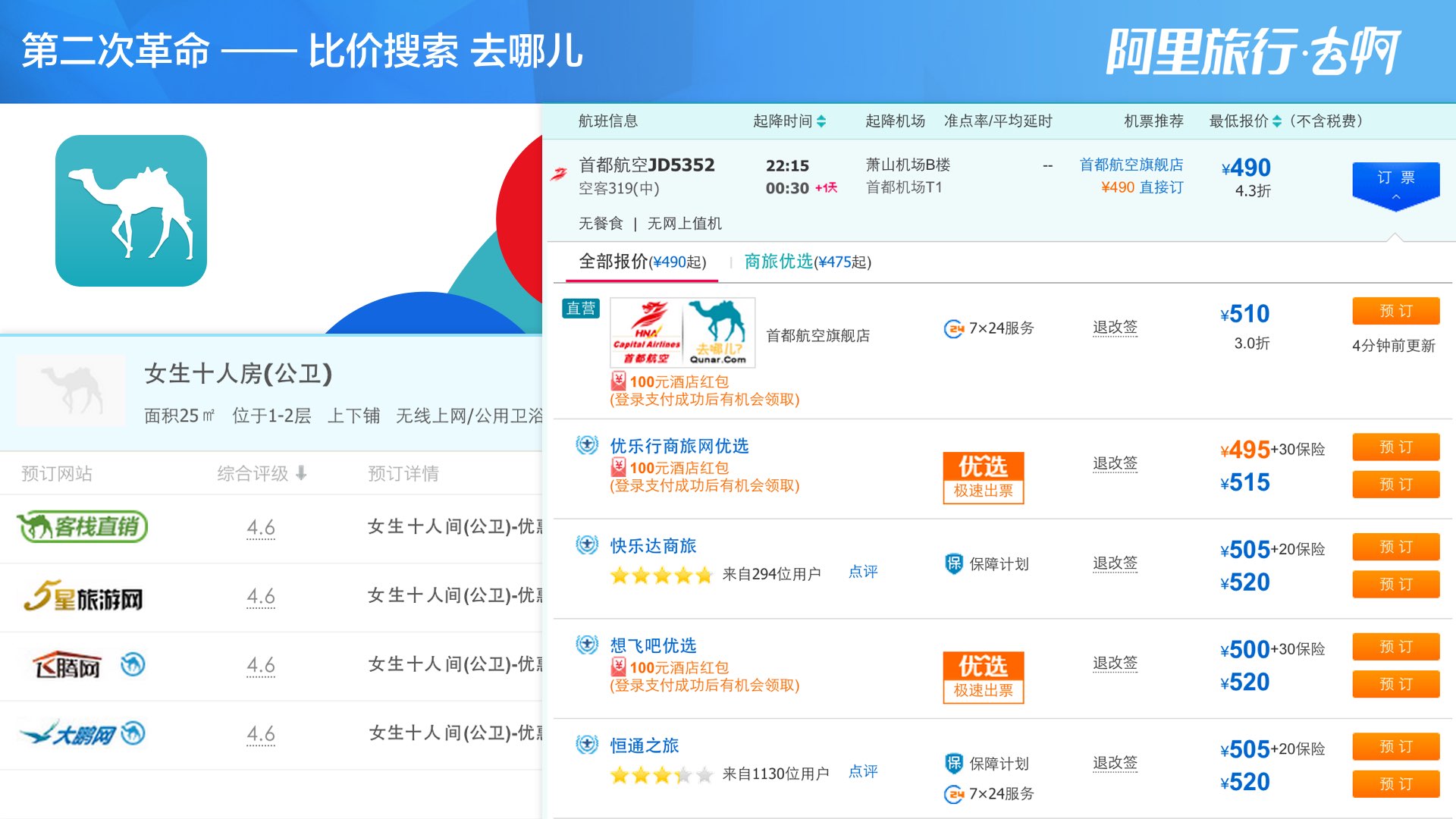
Task: Click the 大鹏网 booking site logo
Action: pos(68,734)
